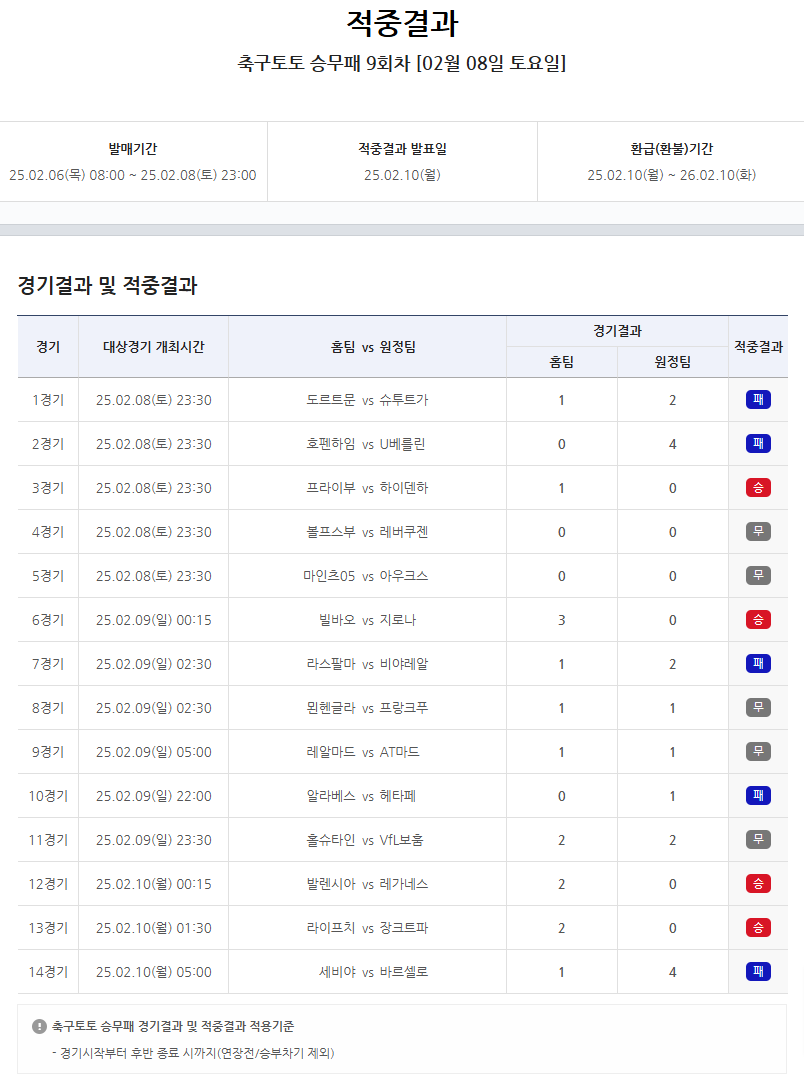Click the 발매기간 section heading

(133, 143)
